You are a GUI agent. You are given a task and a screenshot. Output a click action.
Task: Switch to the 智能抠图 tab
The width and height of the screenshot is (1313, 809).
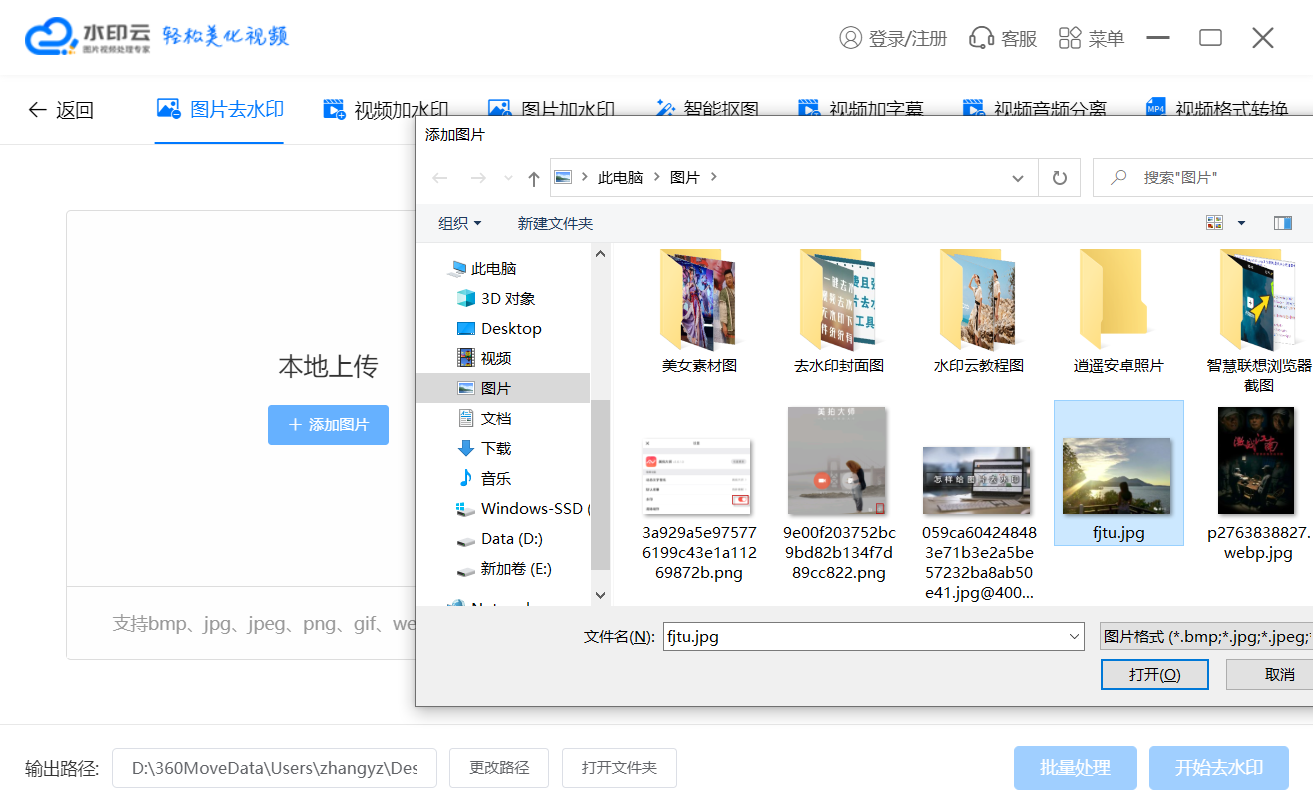click(x=707, y=110)
